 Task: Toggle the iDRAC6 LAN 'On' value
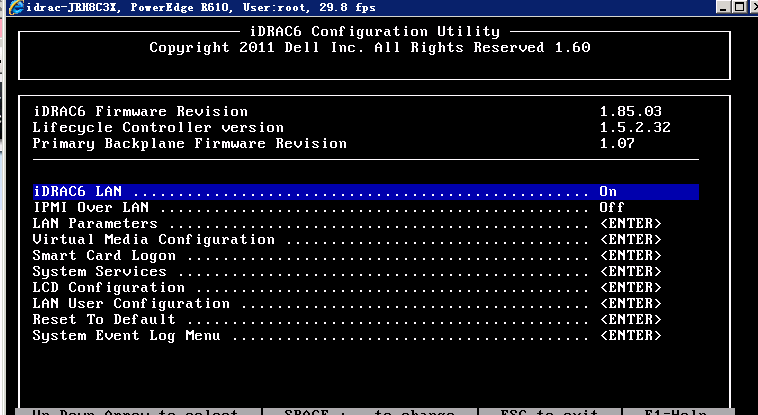point(608,192)
